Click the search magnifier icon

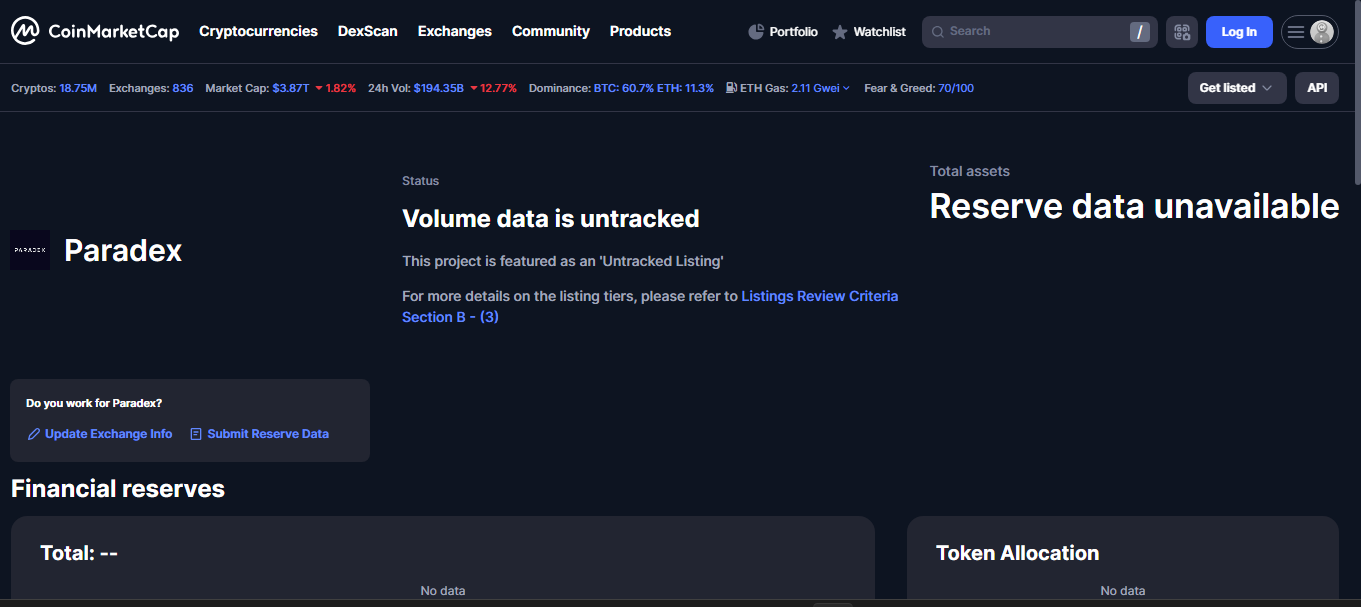point(938,32)
